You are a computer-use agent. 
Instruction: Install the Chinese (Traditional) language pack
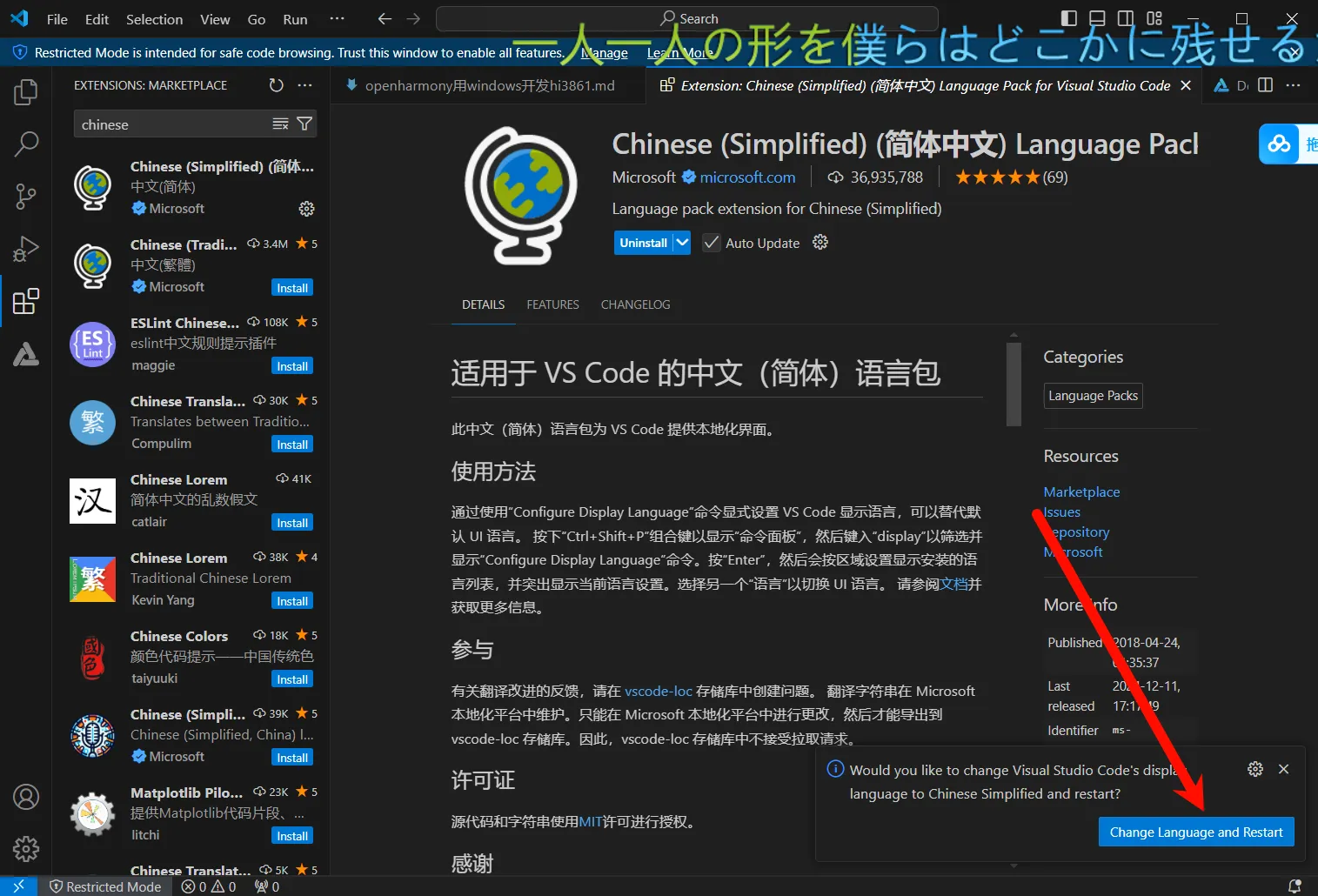[292, 288]
